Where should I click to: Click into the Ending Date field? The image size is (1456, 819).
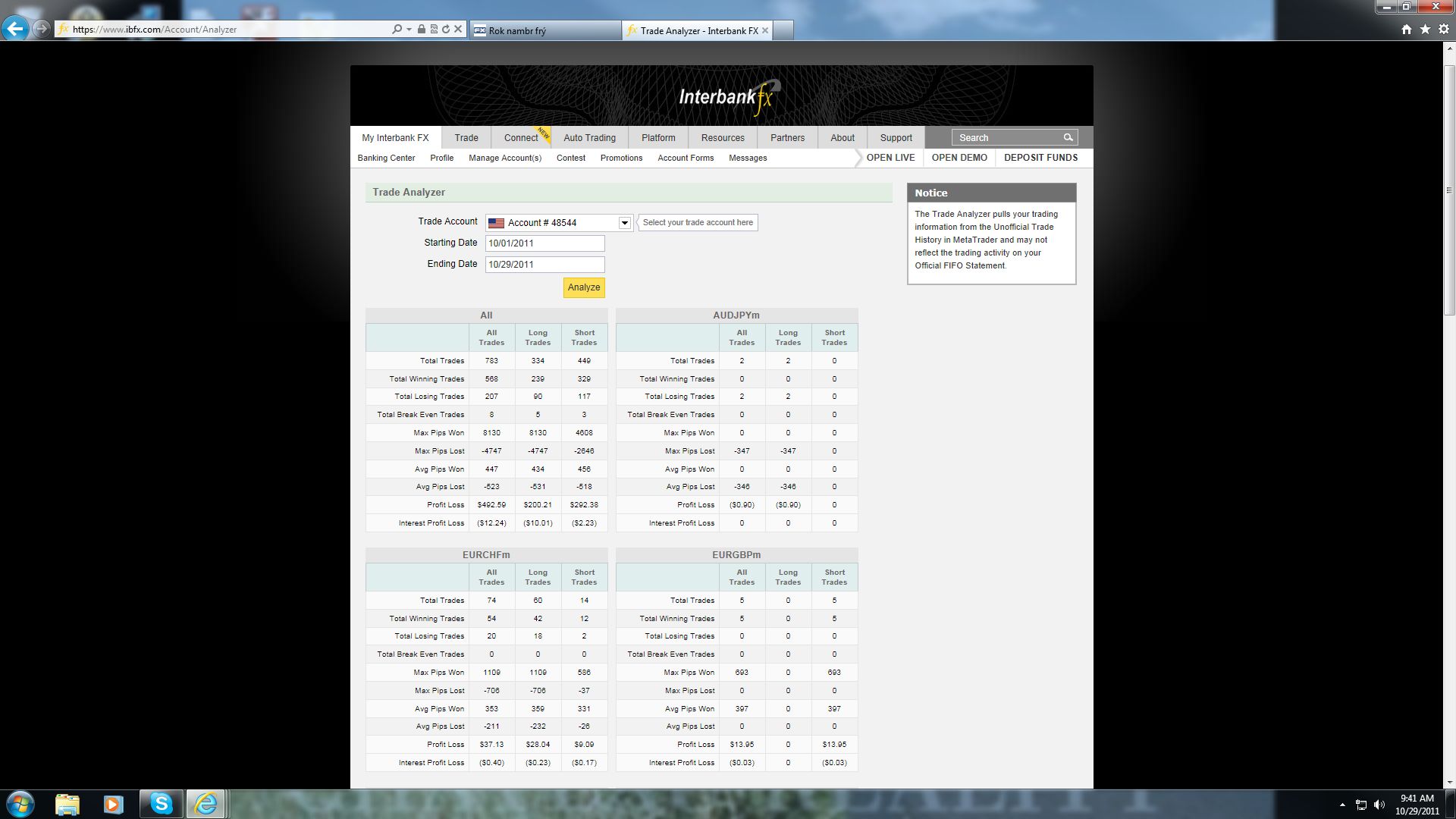[544, 265]
